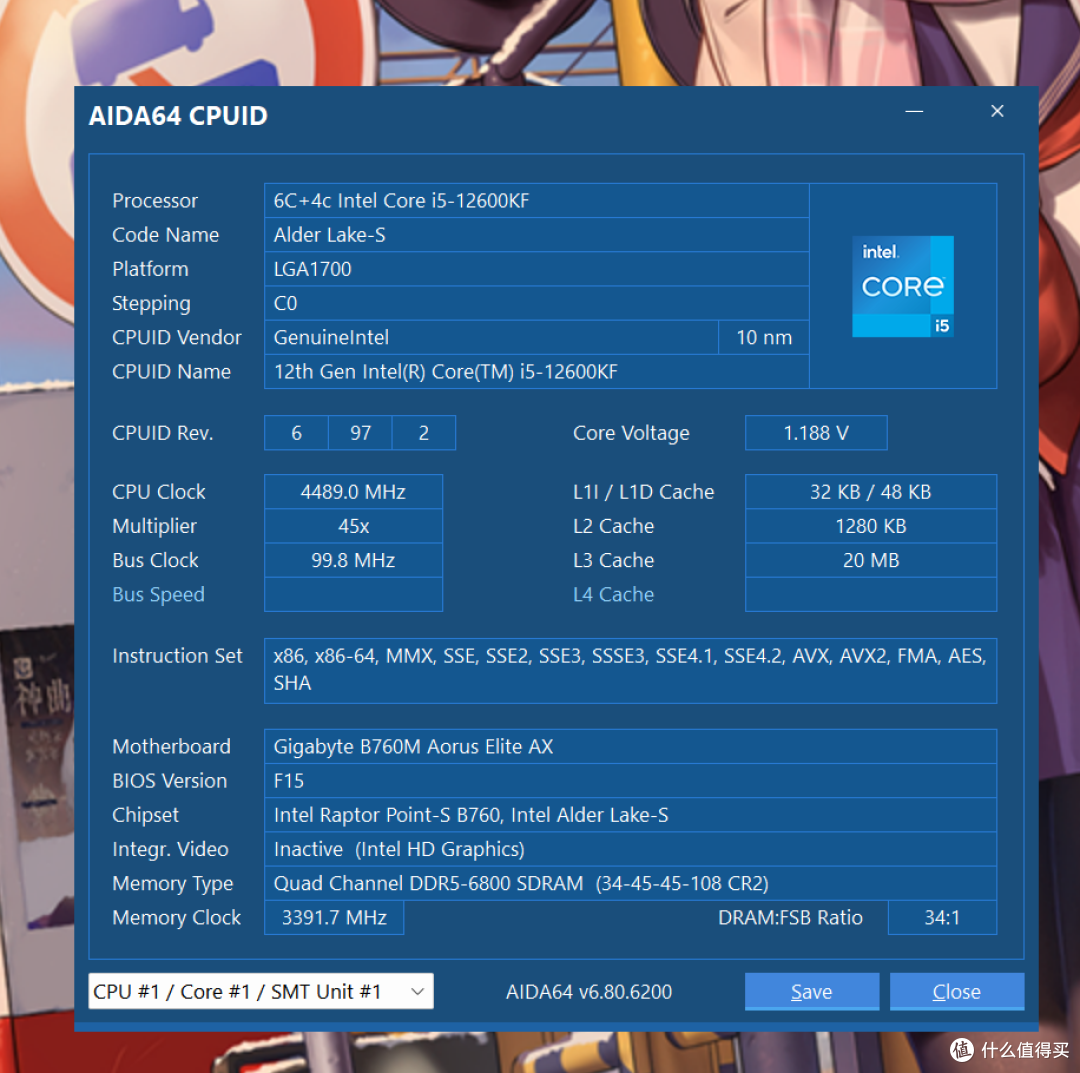Click the Memory Clock value 3391.7 MHz
Image resolution: width=1080 pixels, height=1073 pixels.
click(334, 917)
